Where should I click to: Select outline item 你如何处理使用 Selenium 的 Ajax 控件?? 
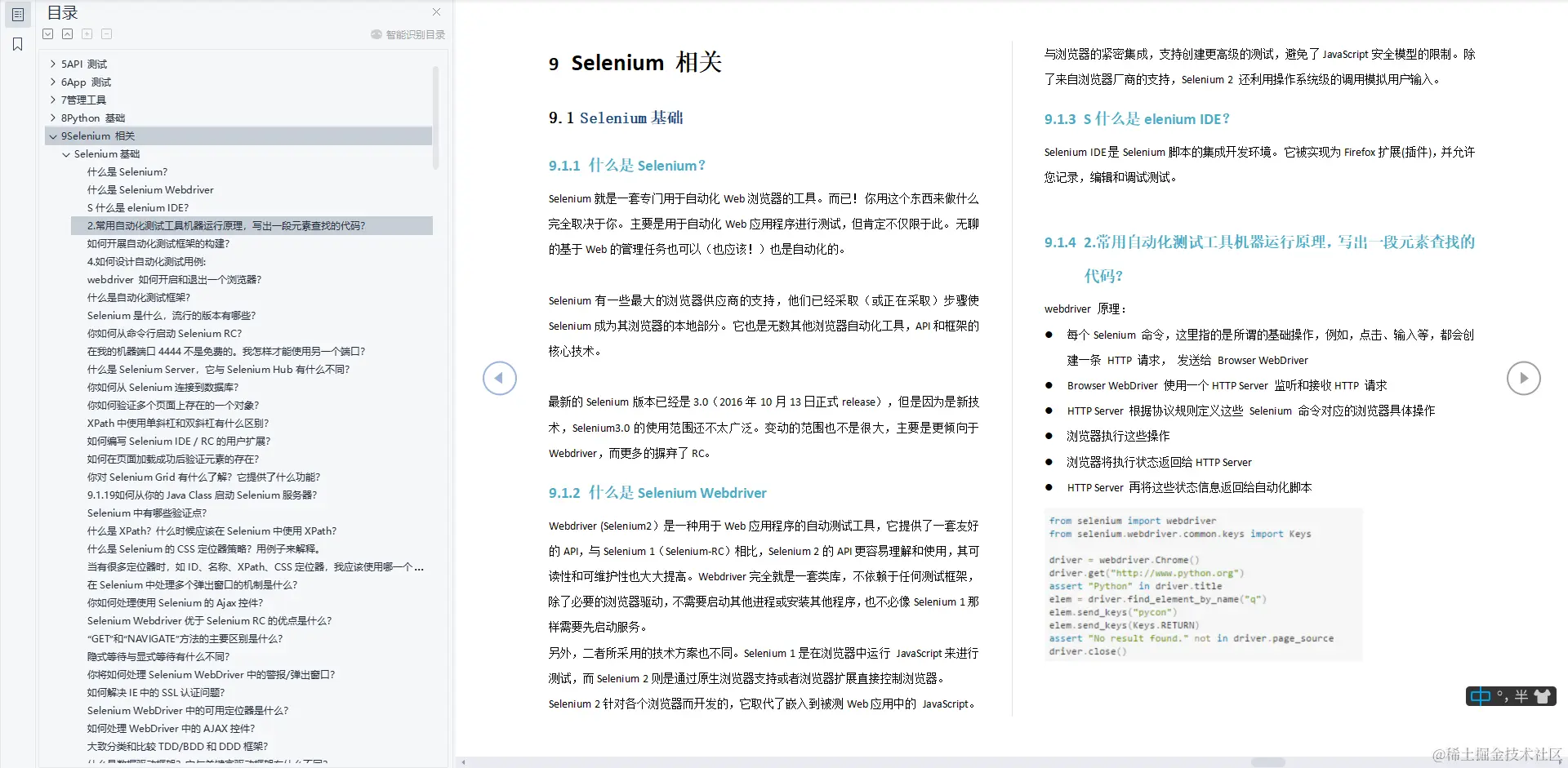click(176, 602)
